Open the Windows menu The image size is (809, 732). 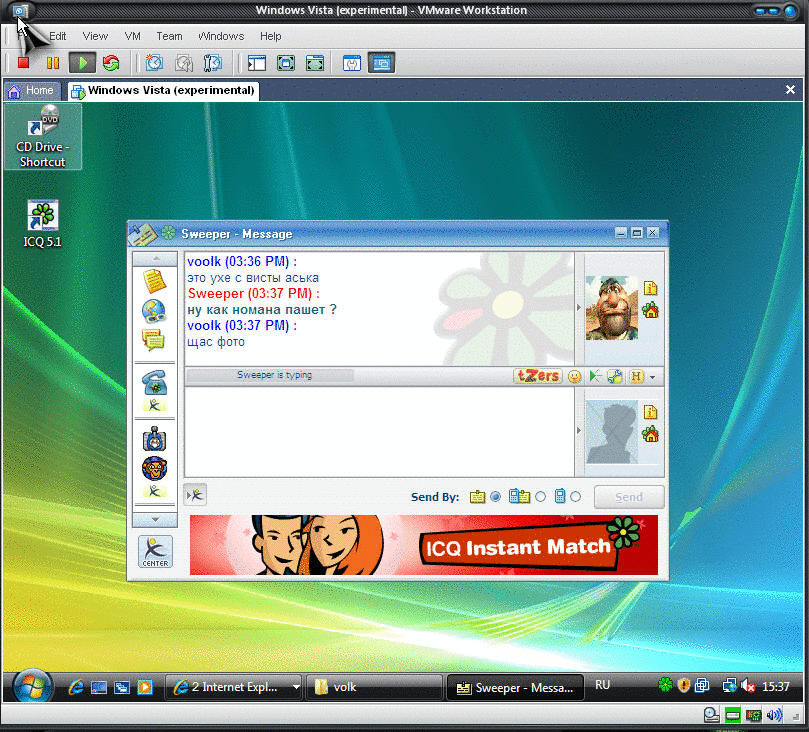(221, 36)
